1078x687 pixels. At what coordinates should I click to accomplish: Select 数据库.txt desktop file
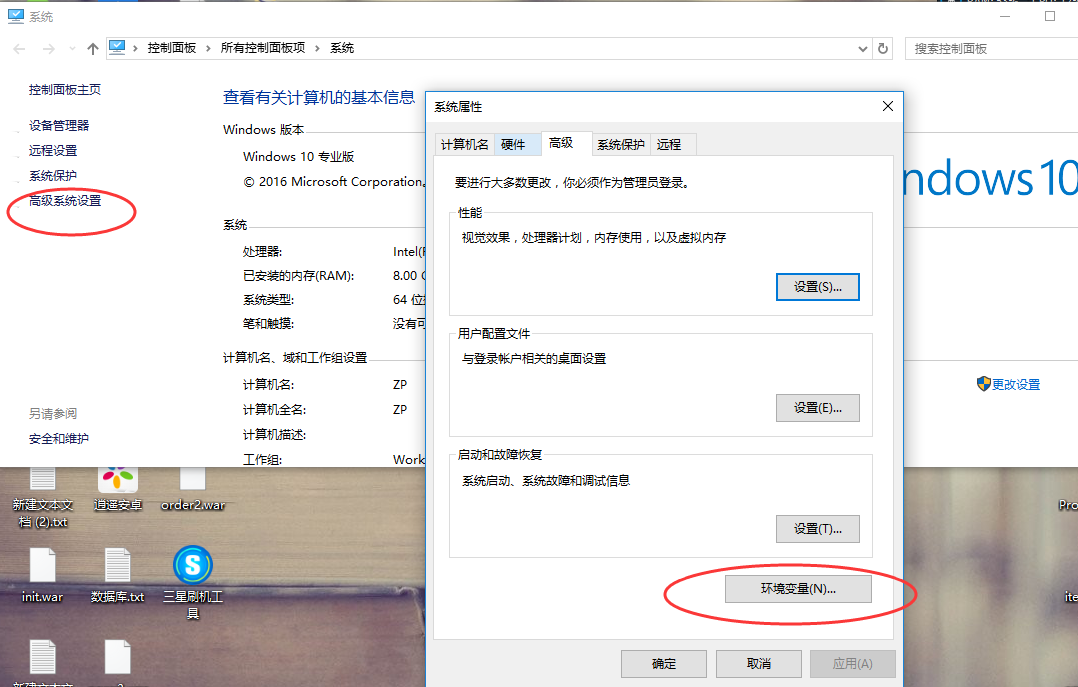coord(118,575)
